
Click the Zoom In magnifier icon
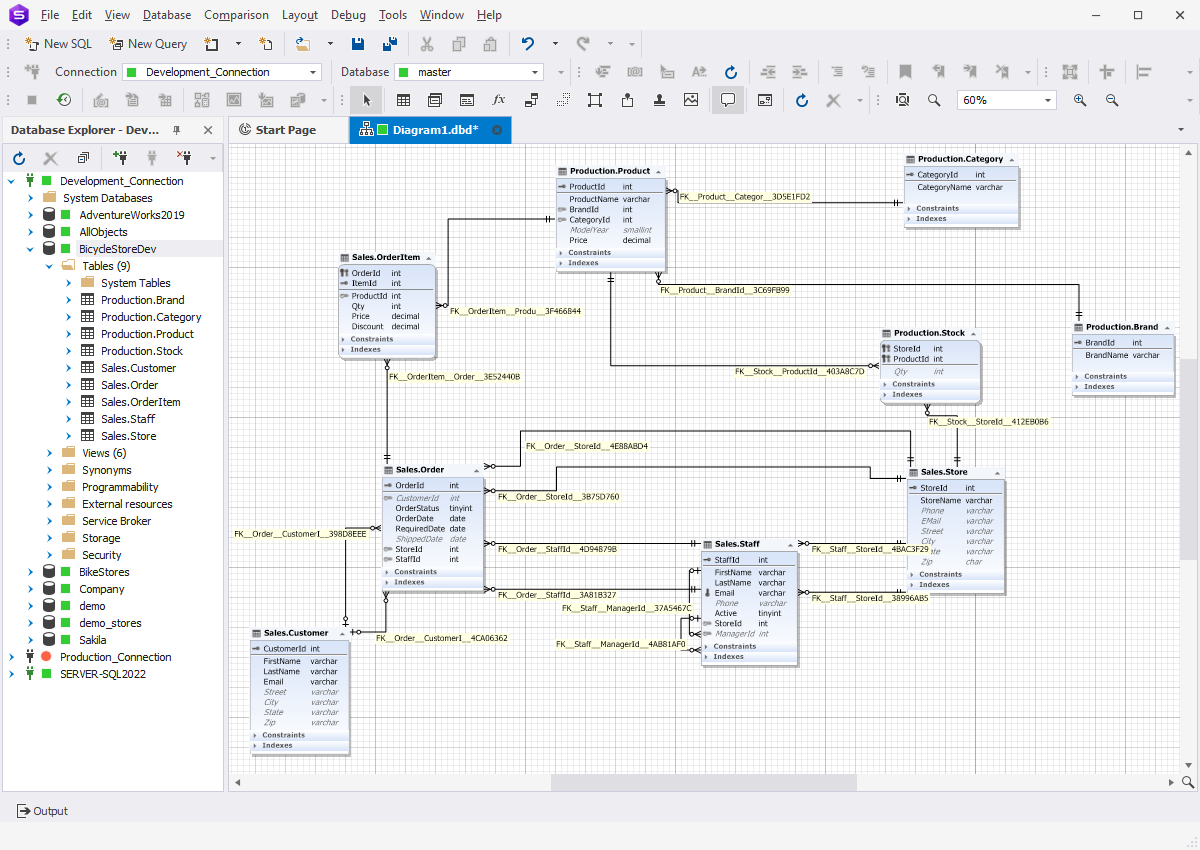coord(1080,100)
